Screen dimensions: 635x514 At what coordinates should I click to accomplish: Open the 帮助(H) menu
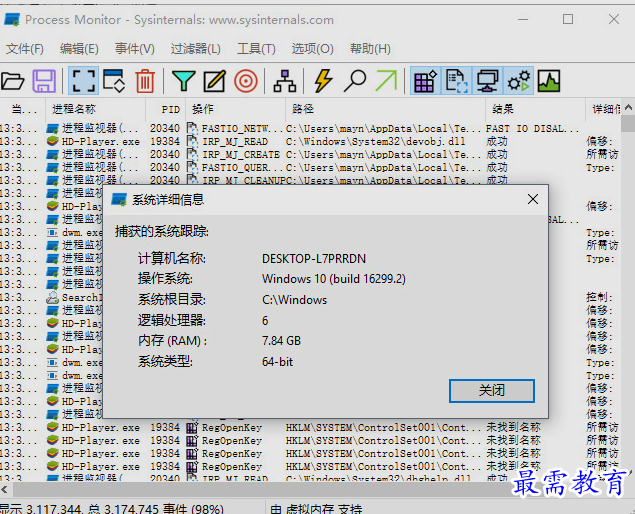pos(370,49)
